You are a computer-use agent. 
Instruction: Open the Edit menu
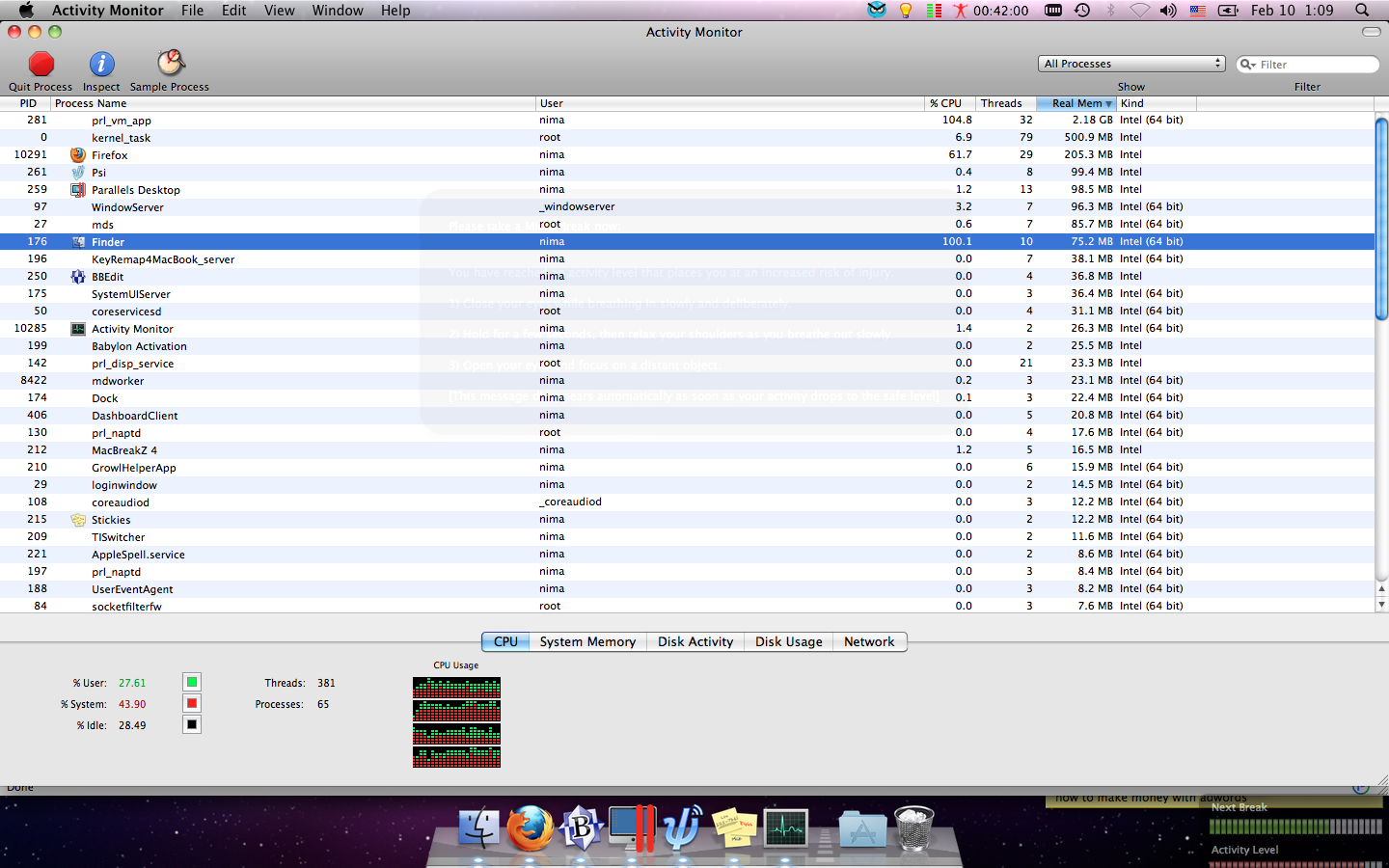[x=233, y=11]
